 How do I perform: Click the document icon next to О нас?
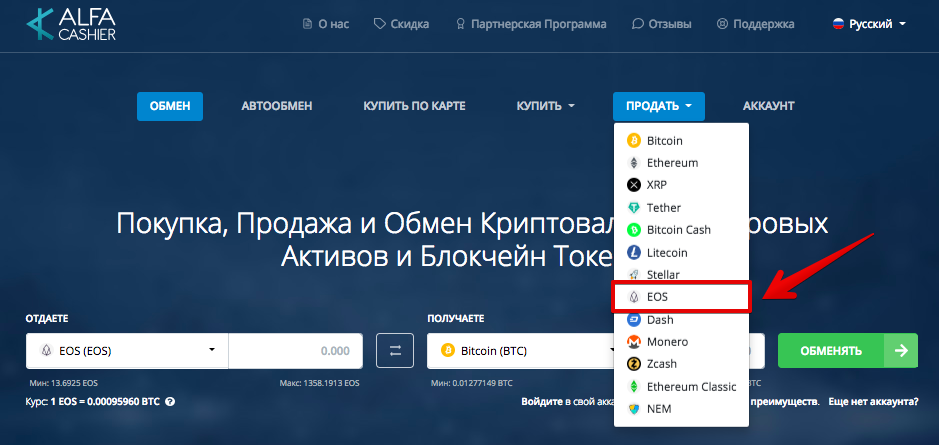point(307,25)
